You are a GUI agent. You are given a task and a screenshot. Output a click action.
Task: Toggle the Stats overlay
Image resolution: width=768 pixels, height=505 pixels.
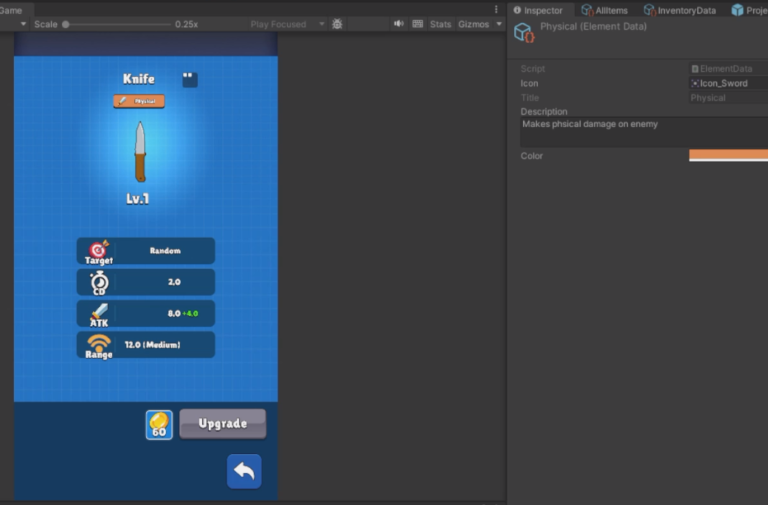click(x=440, y=24)
